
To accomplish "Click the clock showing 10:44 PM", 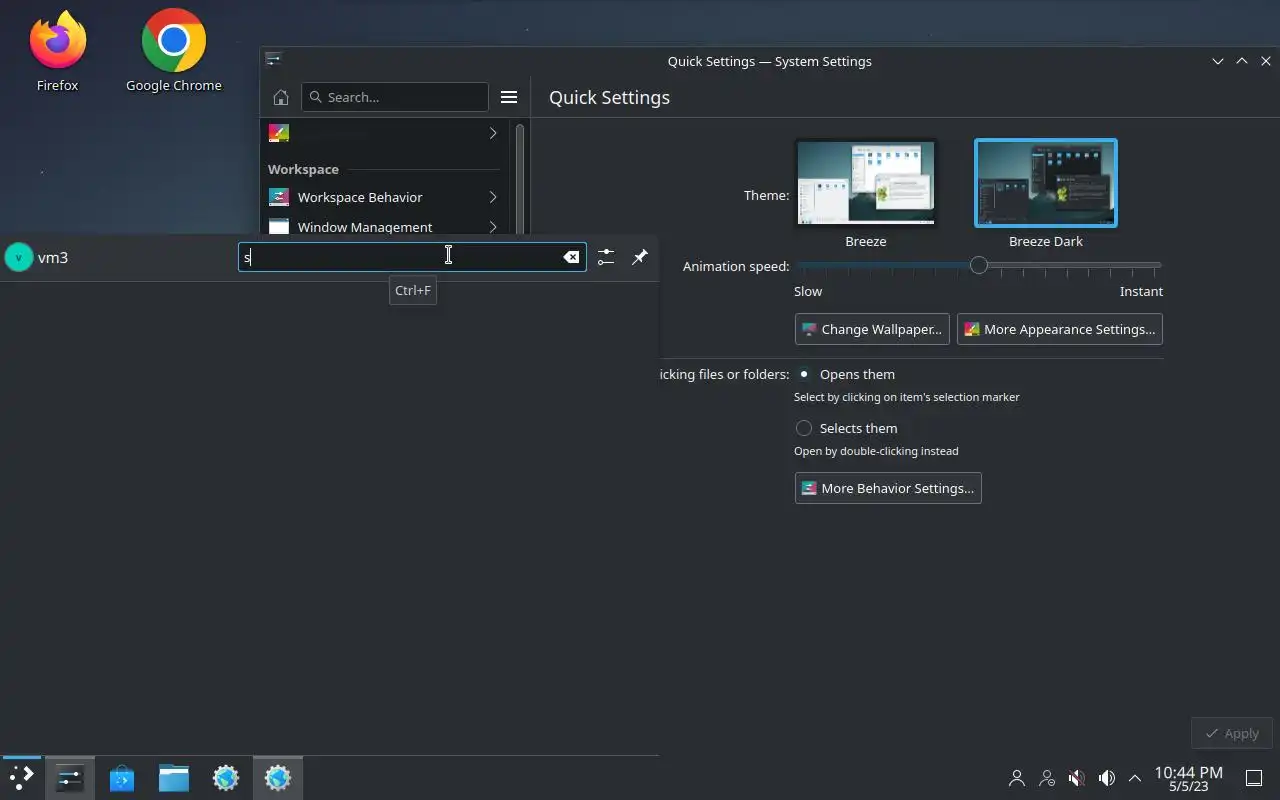I will click(1188, 777).
